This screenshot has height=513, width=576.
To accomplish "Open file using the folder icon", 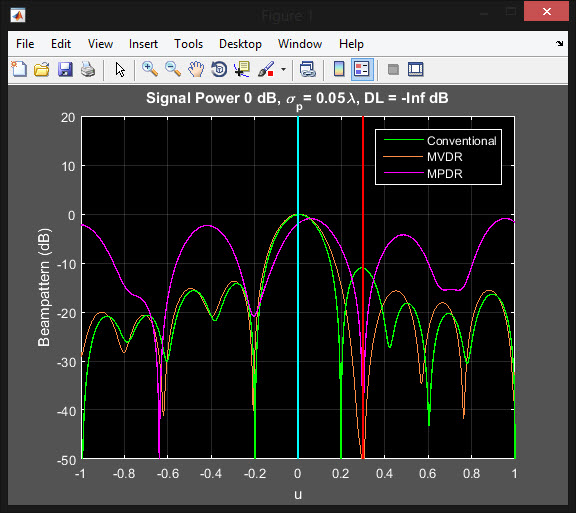I will click(x=42, y=69).
